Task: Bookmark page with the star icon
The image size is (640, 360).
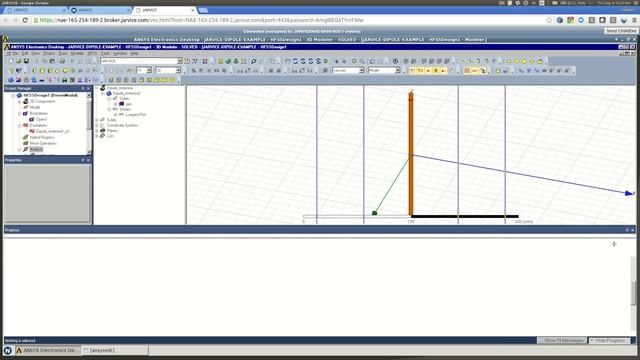Action: coord(549,20)
